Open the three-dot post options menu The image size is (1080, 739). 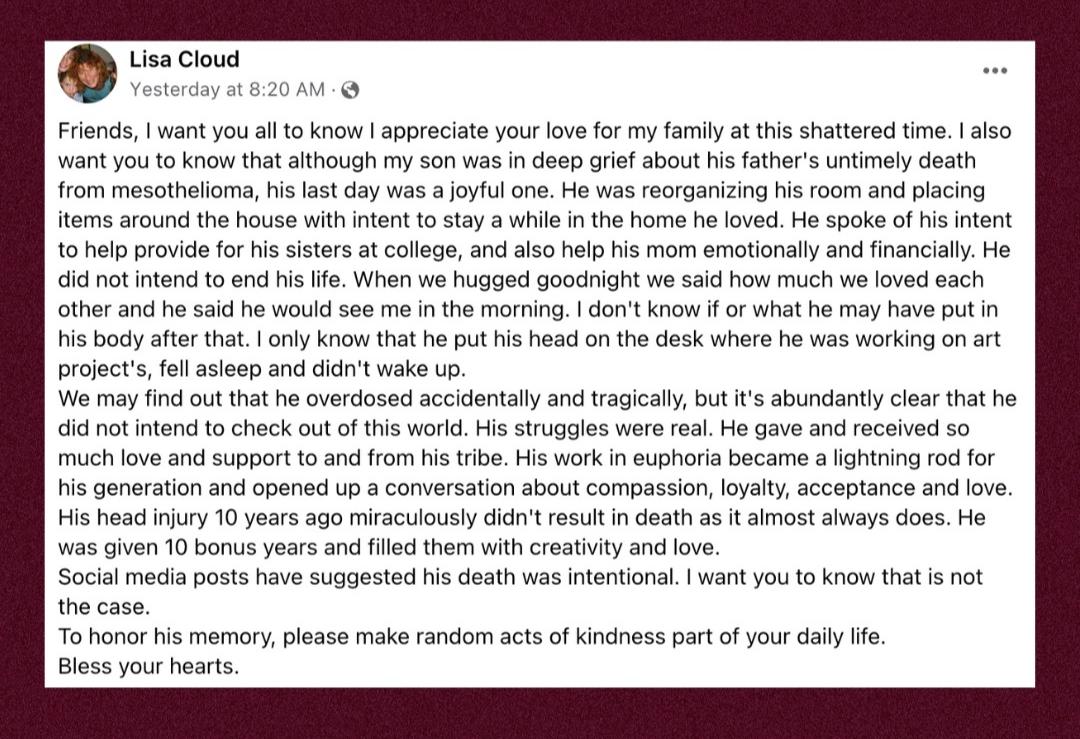coord(994,71)
